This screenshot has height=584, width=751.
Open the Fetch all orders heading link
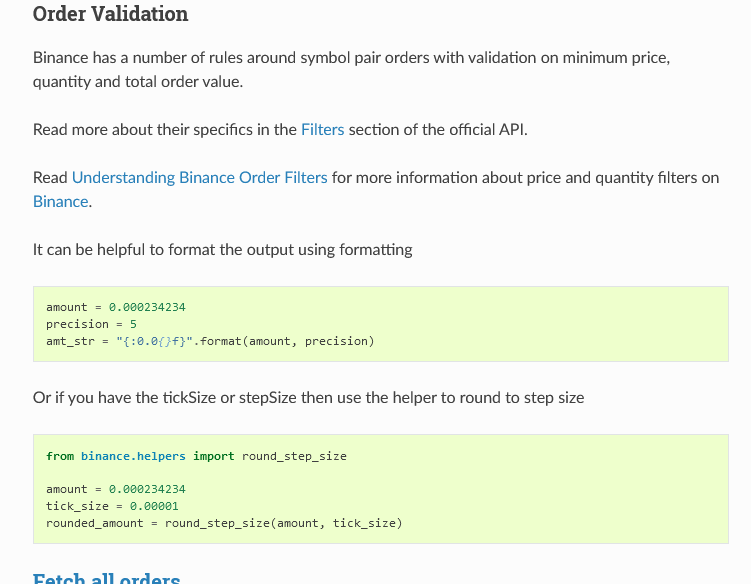point(106,577)
